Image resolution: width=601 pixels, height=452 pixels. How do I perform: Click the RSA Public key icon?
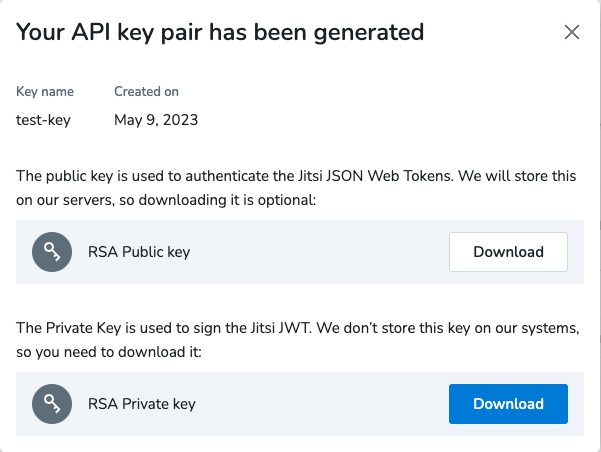point(49,252)
